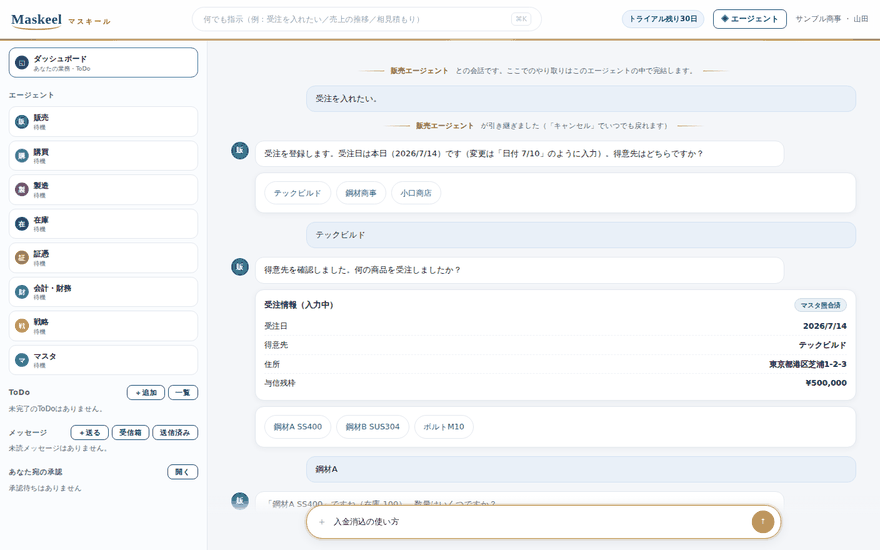This screenshot has width=880, height=550.
Task: Click the 承認待ちはありません text
Action: point(45,488)
